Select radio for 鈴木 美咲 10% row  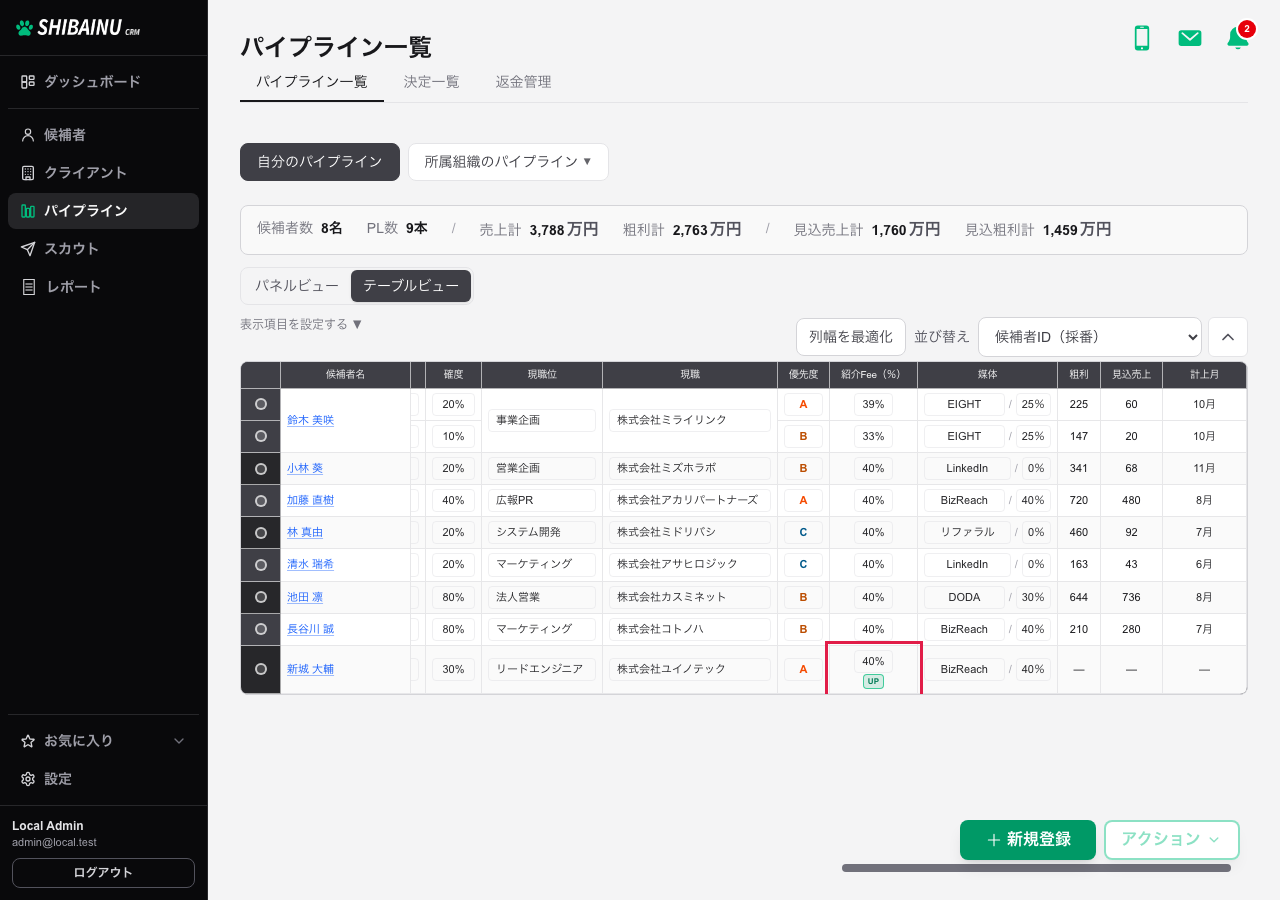(x=261, y=436)
